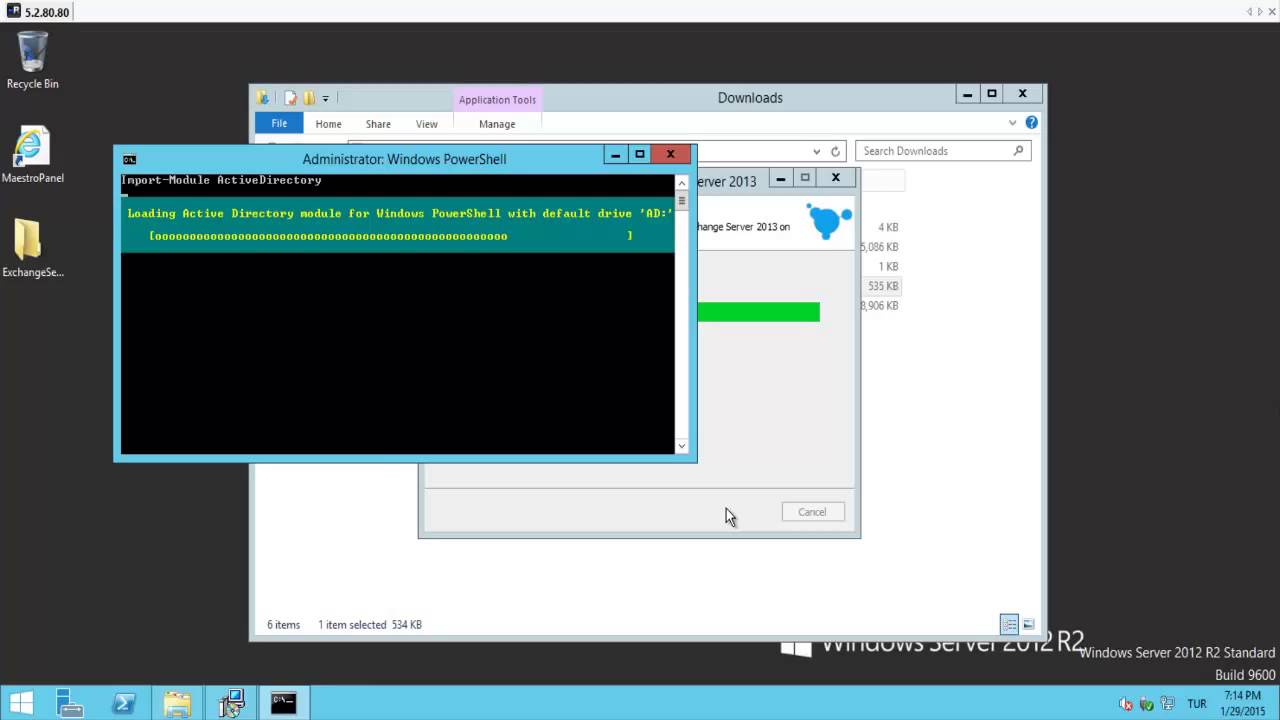1280x720 pixels.
Task: Select the file row sized 4 KB
Action: [x=888, y=227]
